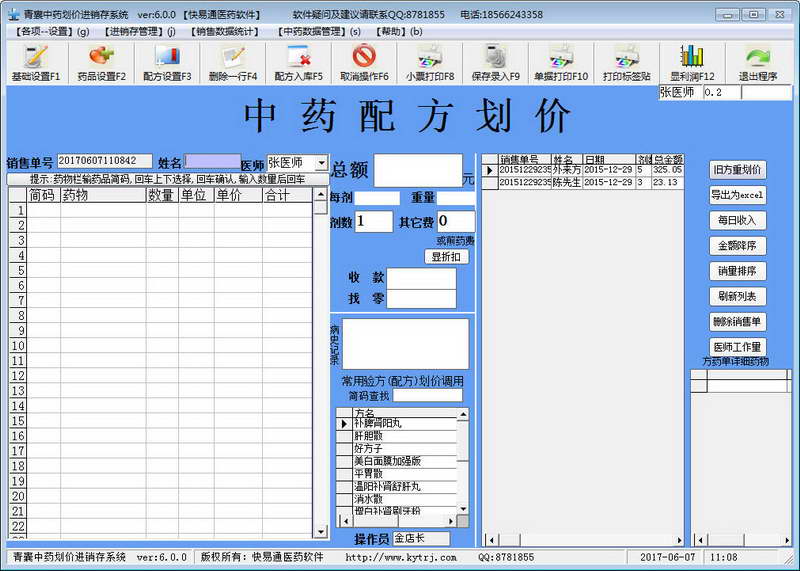Click the 总额 amount field

click(418, 170)
